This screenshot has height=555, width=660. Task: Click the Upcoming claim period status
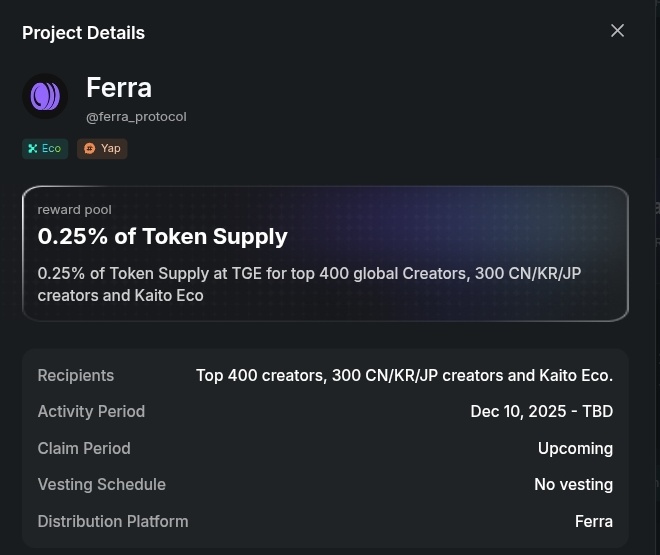pyautogui.click(x=575, y=449)
